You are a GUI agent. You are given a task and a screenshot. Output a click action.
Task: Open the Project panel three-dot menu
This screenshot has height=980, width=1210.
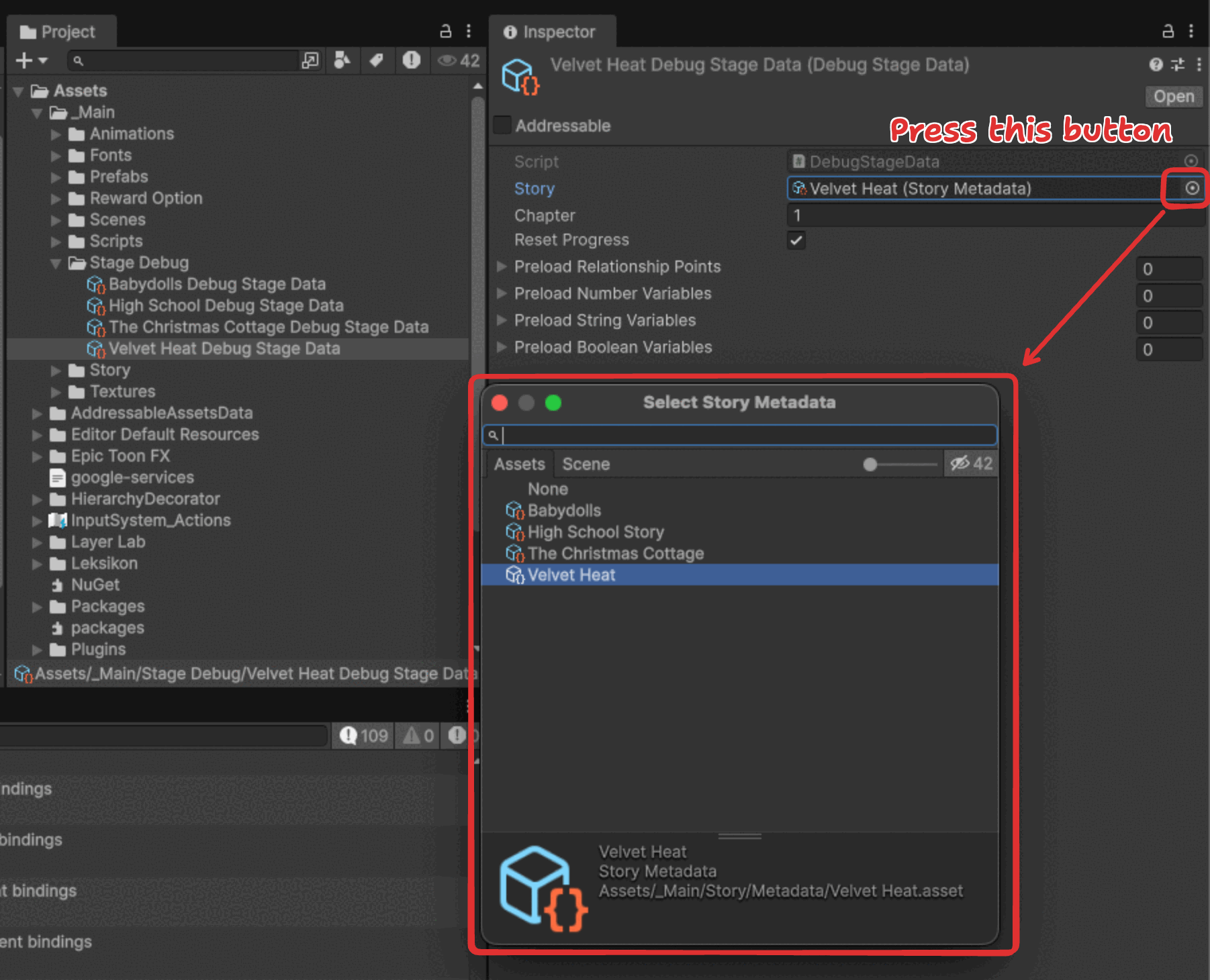[469, 31]
